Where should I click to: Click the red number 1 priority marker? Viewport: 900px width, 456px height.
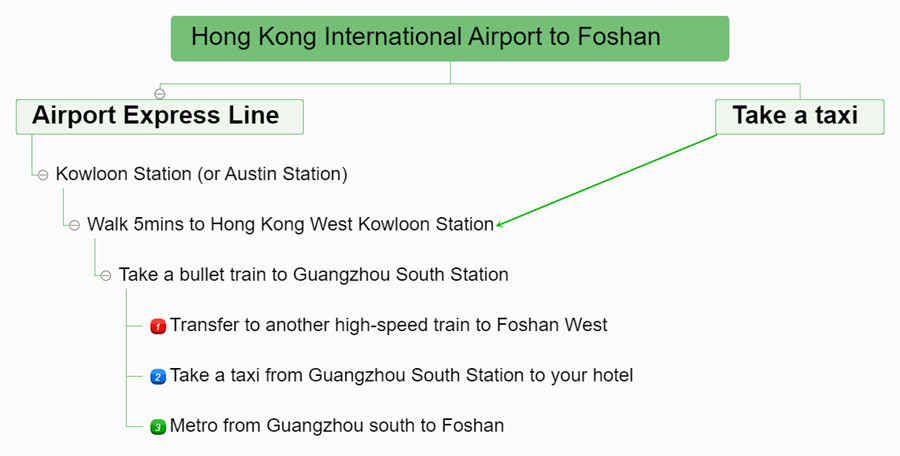point(158,326)
